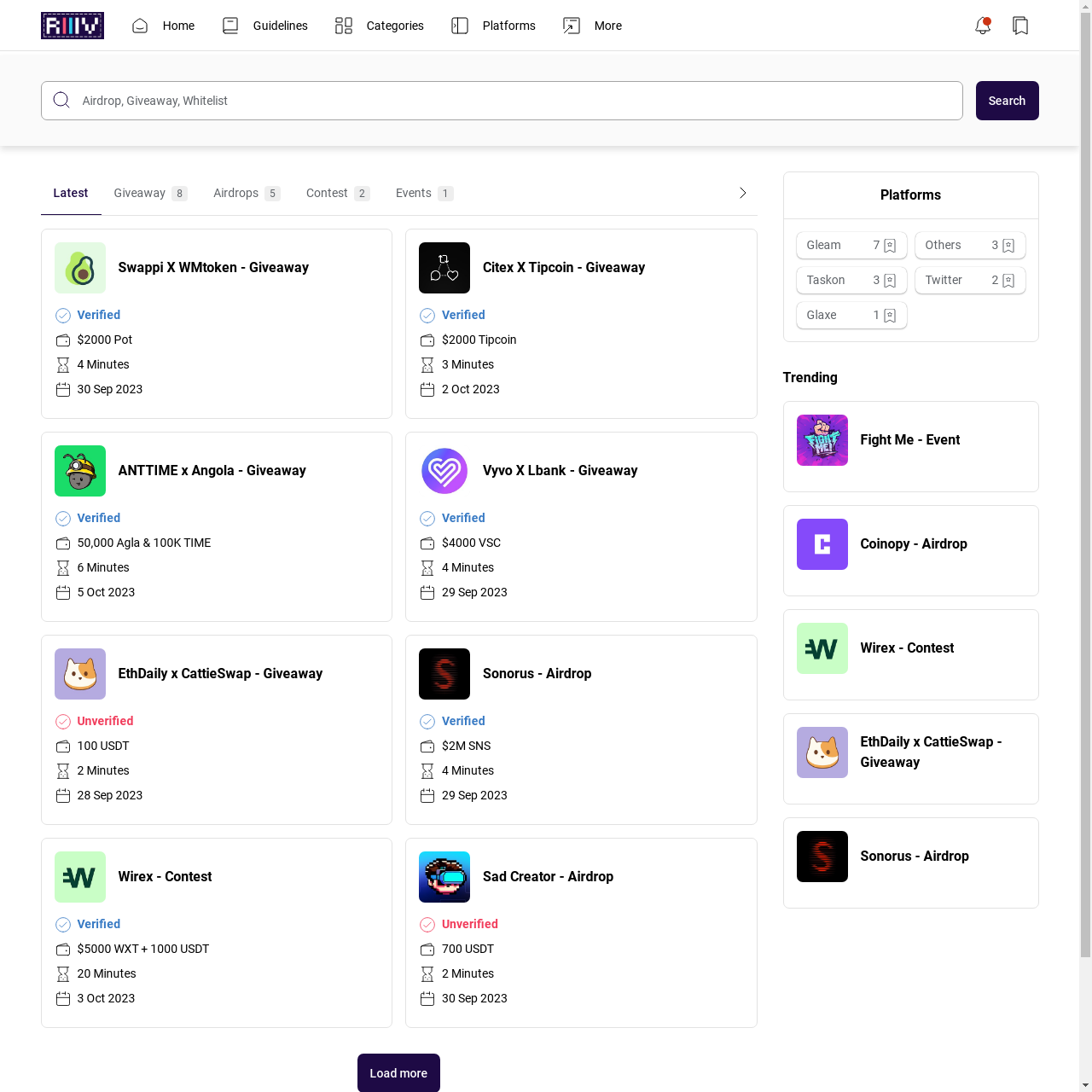Viewport: 1092px width, 1092px height.
Task: Switch to the Contest tab
Action: click(338, 194)
